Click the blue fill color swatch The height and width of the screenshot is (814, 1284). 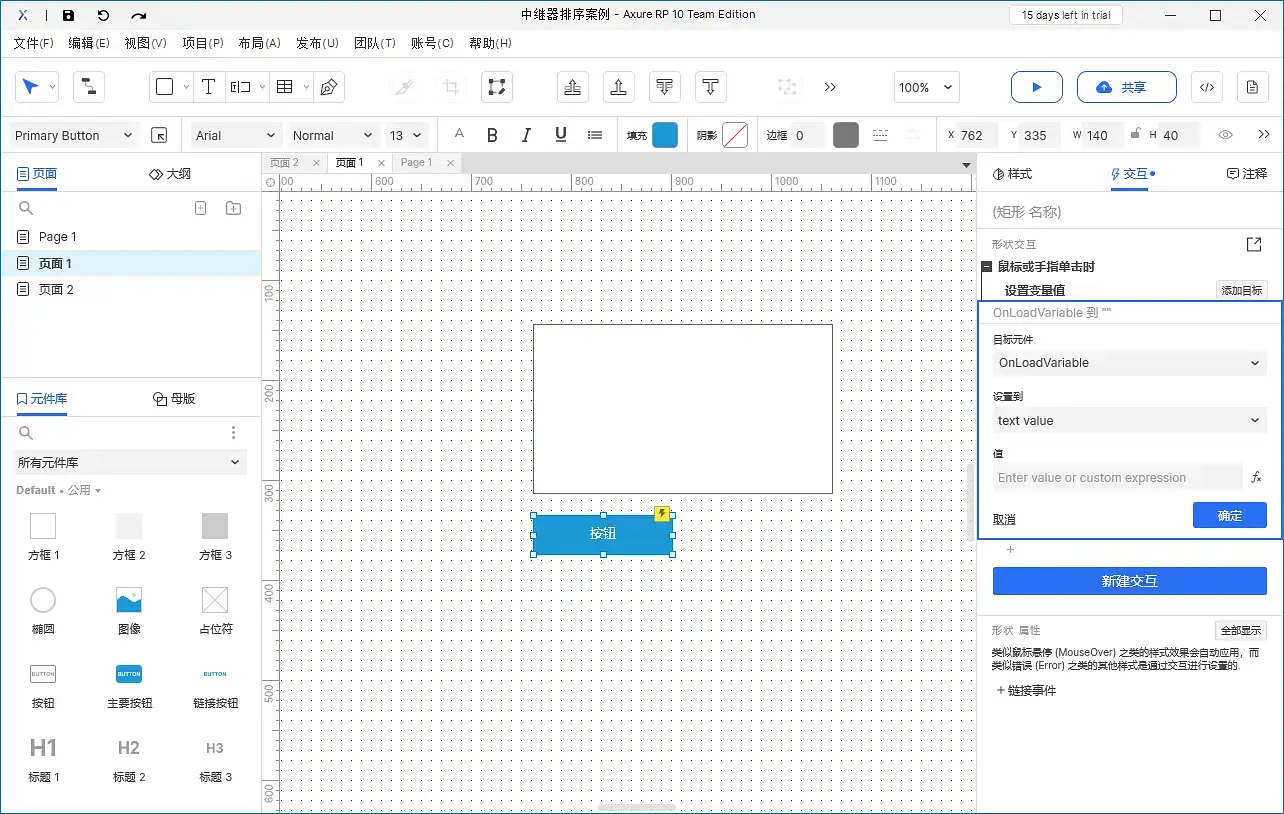tap(665, 135)
